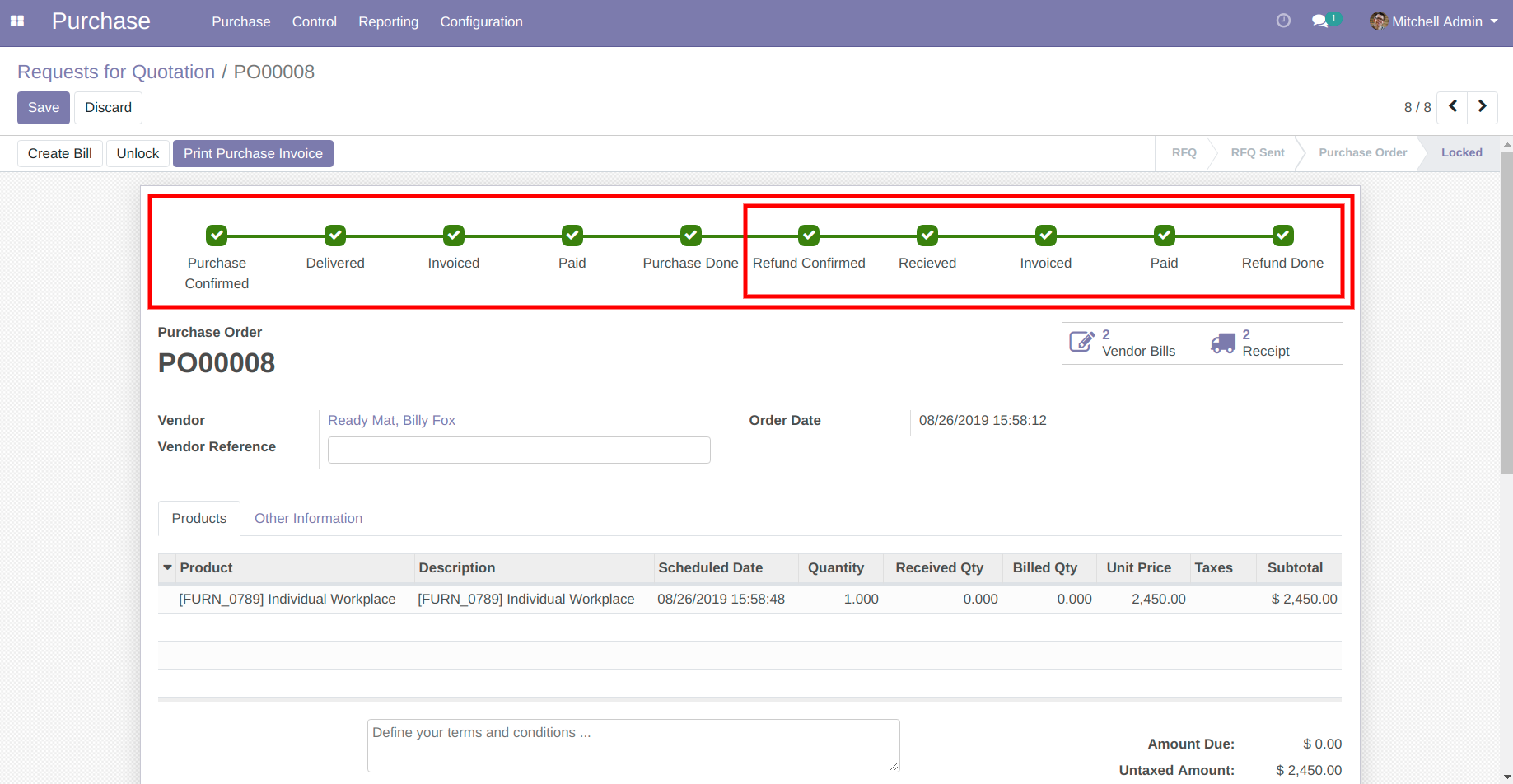Open the Configuration menu
Image resolution: width=1513 pixels, height=784 pixels.
coord(481,22)
